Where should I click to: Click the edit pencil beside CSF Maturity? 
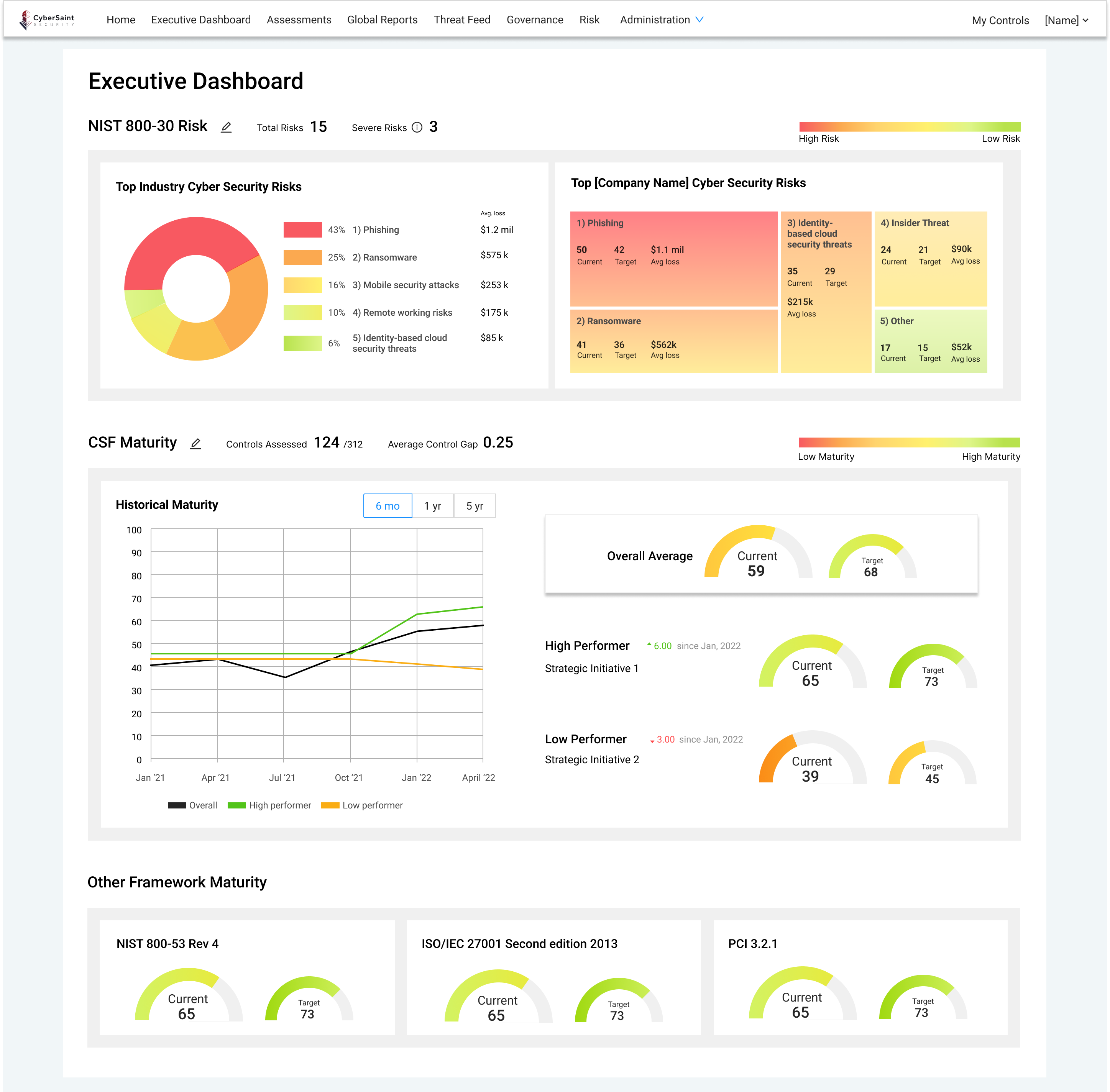tap(195, 443)
